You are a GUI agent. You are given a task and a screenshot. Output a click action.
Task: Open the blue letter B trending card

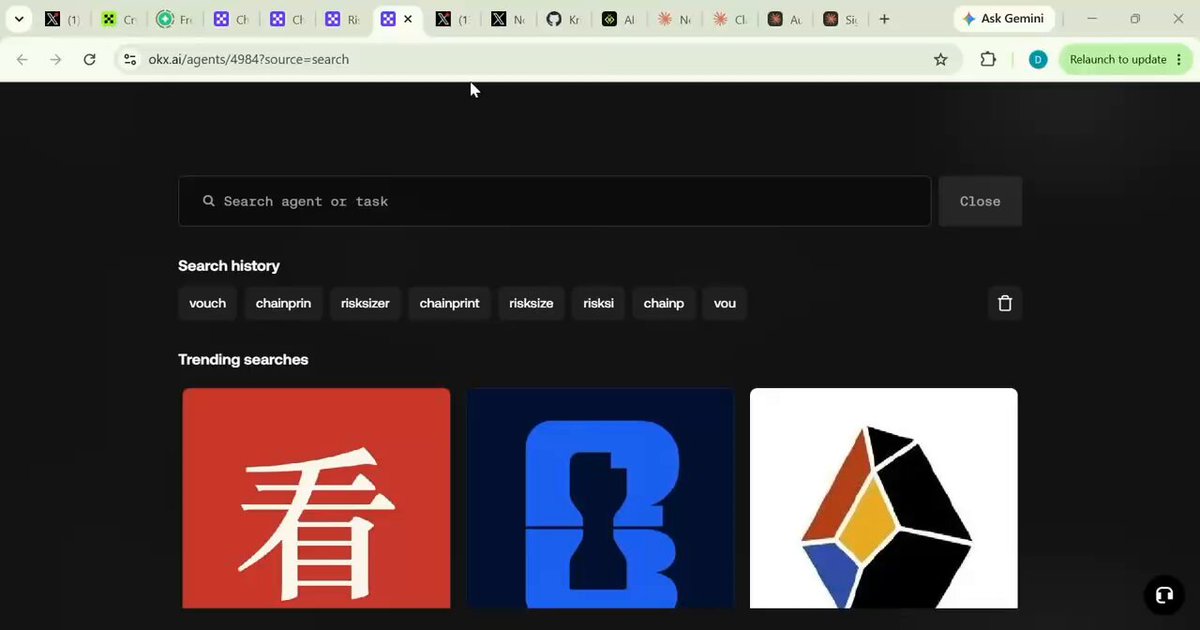[x=600, y=498]
